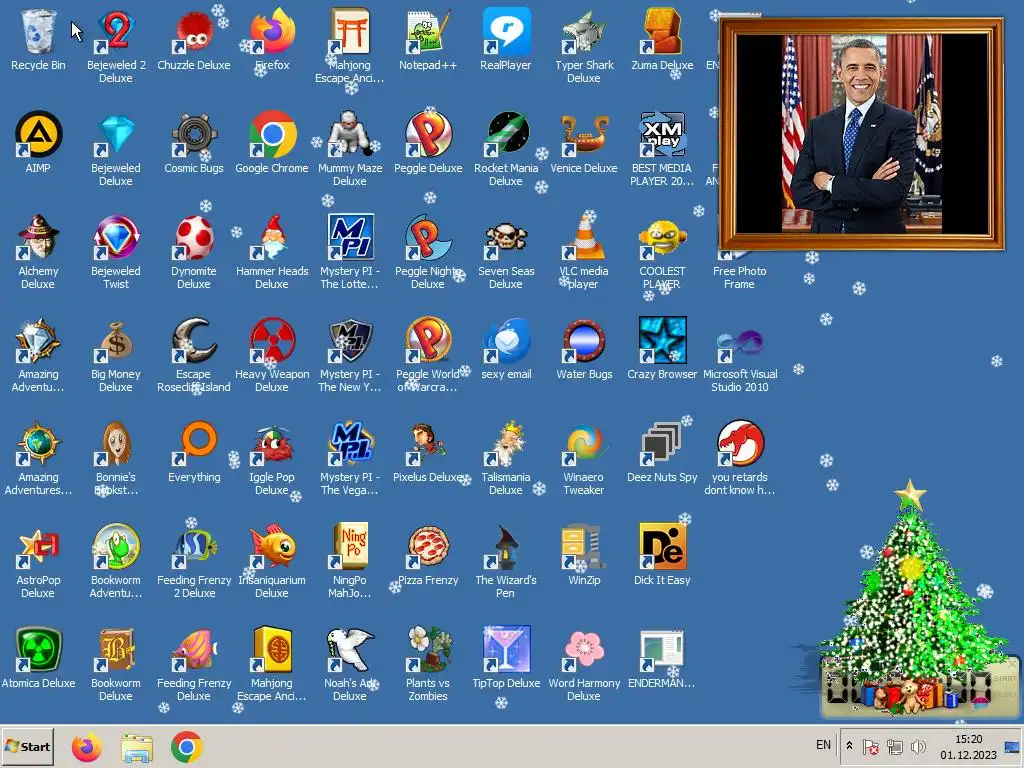The width and height of the screenshot is (1024, 768).
Task: Launch Firefox from the taskbar
Action: coord(87,747)
